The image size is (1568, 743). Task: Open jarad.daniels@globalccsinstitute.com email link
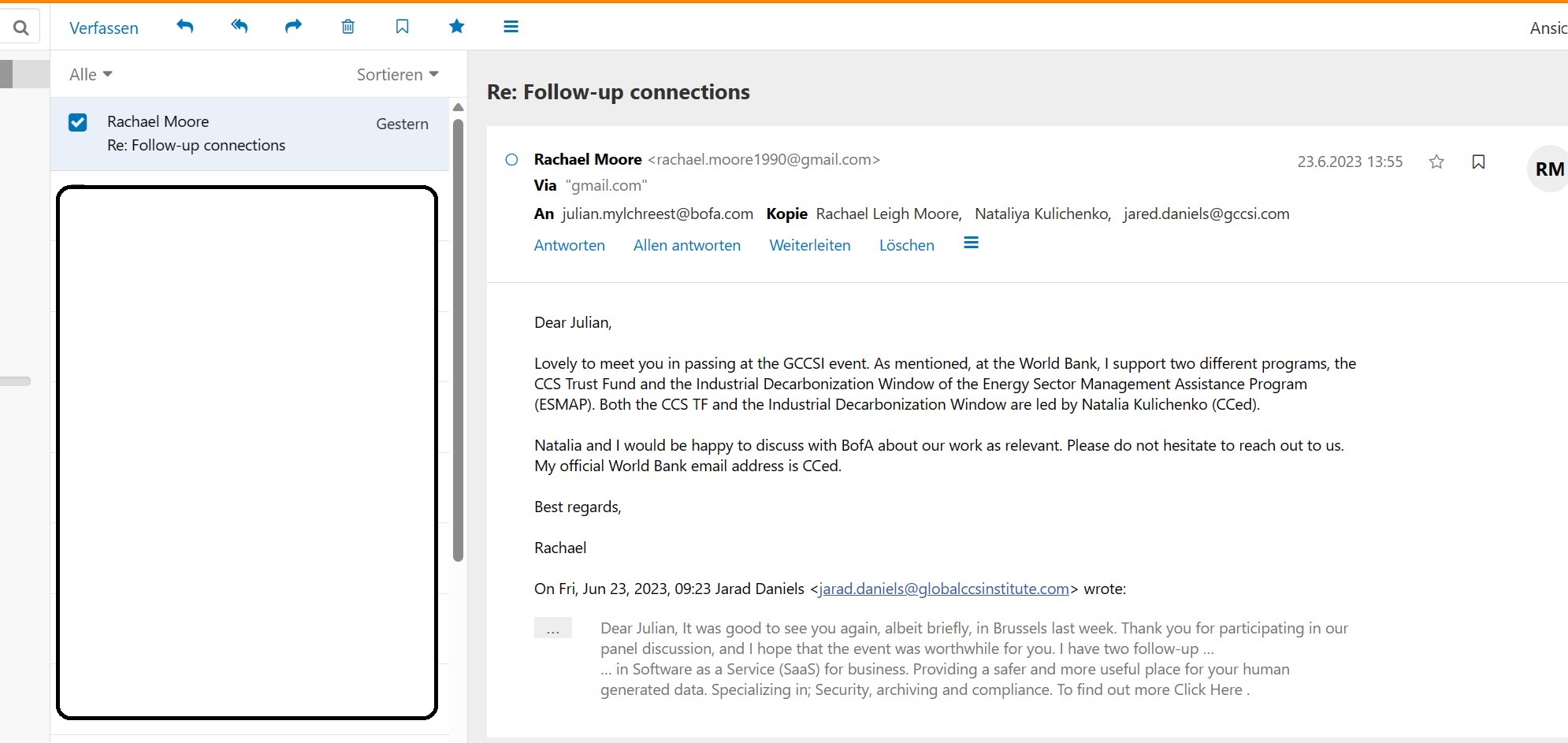coord(944,589)
